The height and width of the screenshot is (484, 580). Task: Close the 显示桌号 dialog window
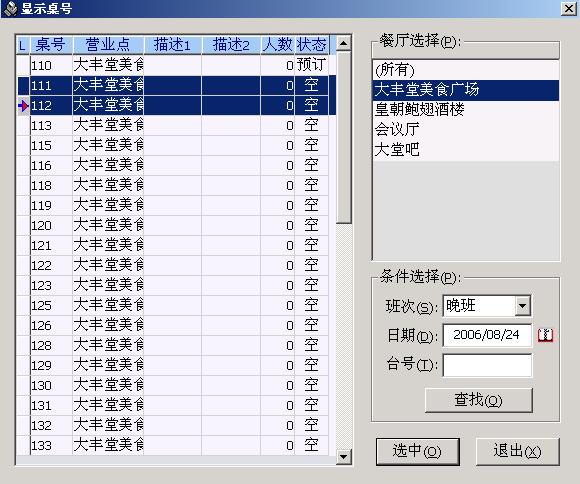[569, 9]
